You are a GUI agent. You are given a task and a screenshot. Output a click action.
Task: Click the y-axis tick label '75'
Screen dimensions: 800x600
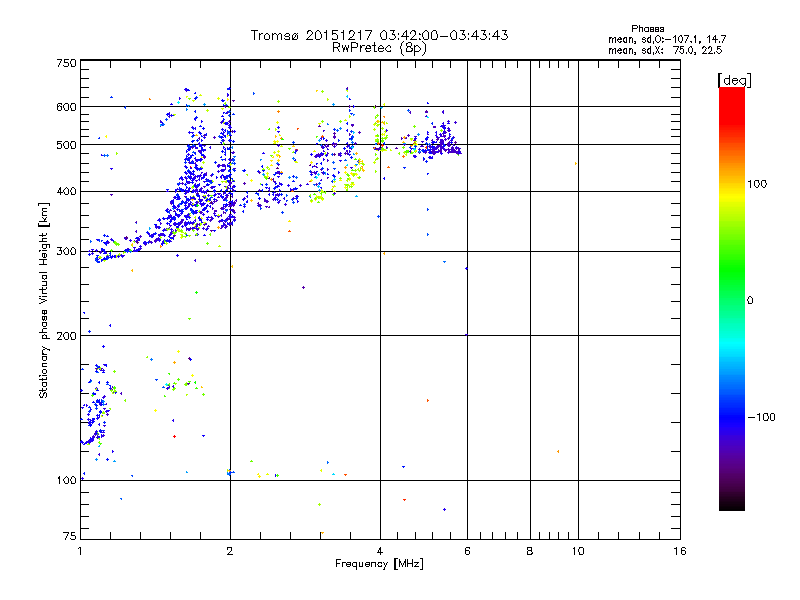[70, 536]
